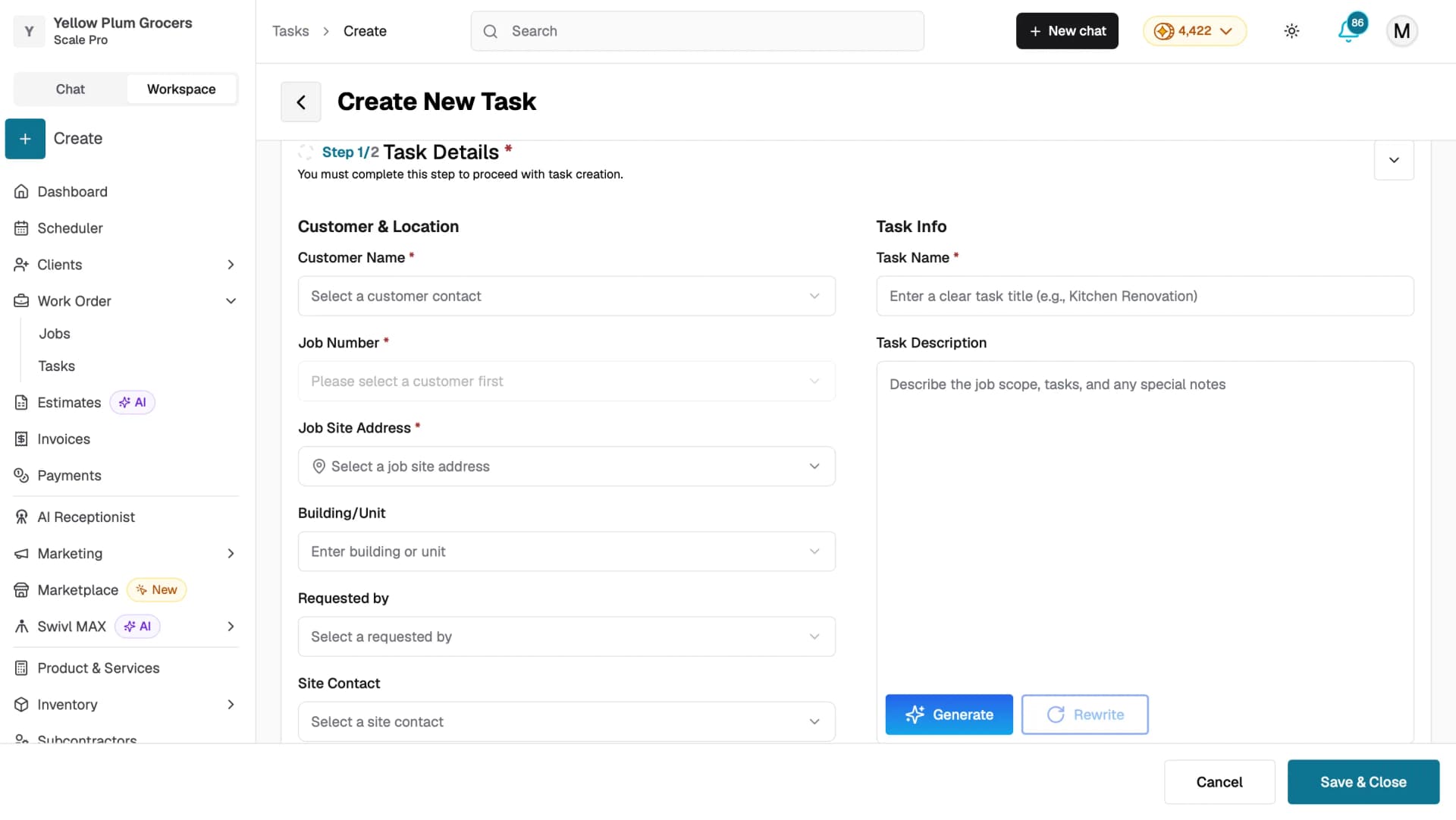Open the M user avatar
This screenshot has width=1456, height=820.
point(1401,31)
